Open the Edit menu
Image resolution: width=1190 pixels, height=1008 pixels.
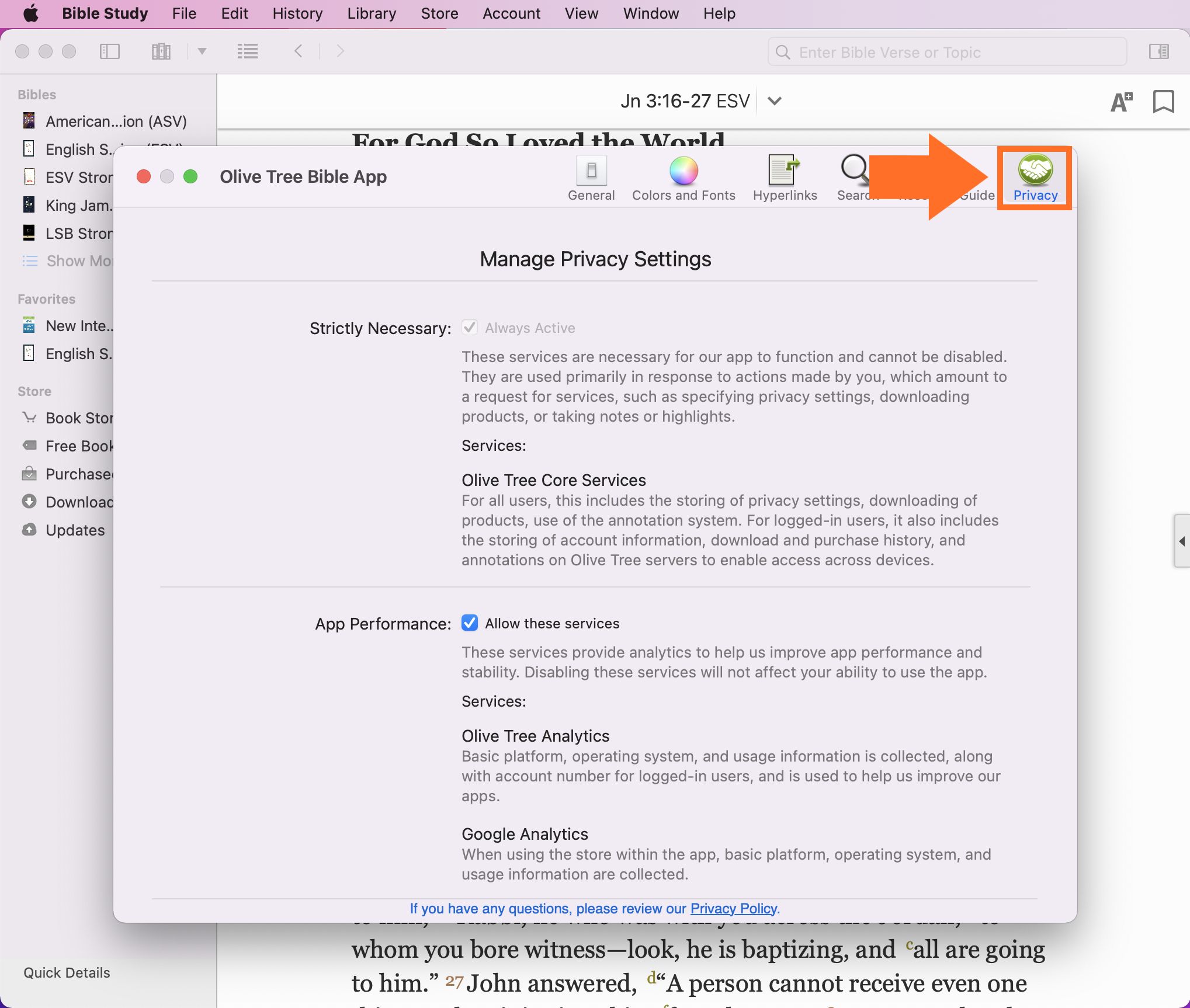(x=234, y=13)
